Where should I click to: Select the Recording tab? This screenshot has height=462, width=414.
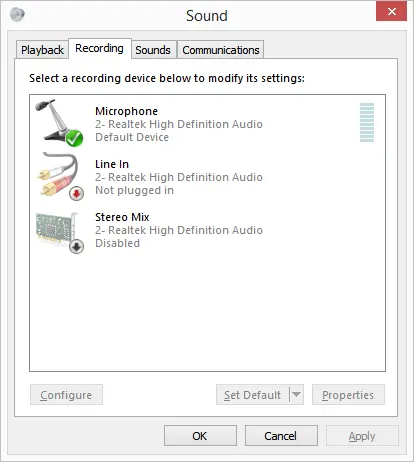pos(99,48)
